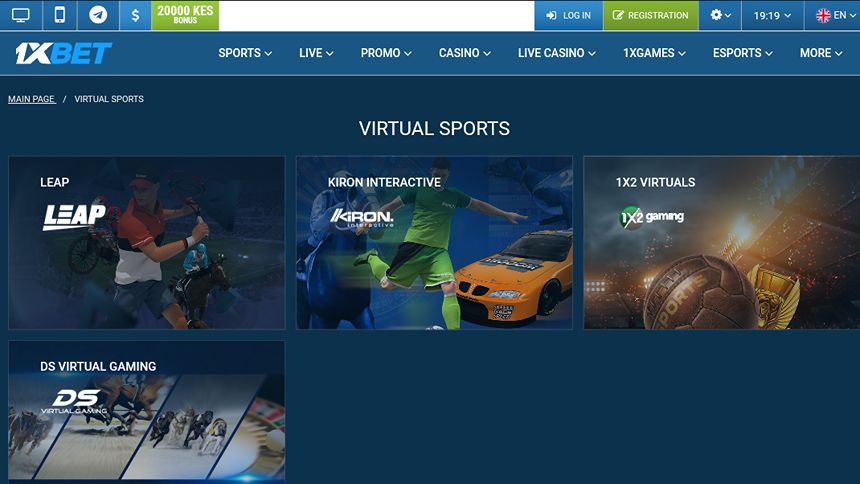Go to the 1XBET logo home
The height and width of the screenshot is (484, 860).
pyautogui.click(x=64, y=53)
